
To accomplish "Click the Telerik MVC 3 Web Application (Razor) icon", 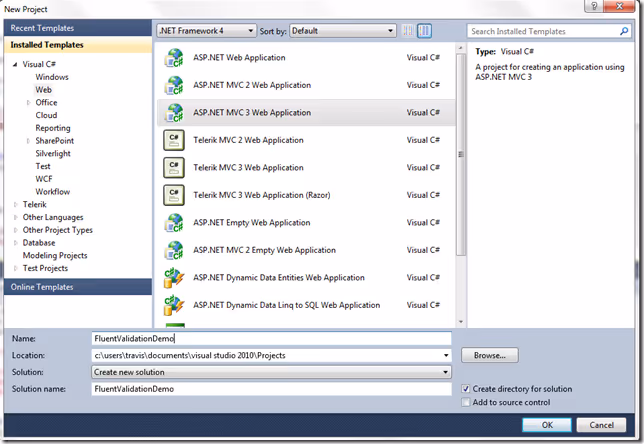I will (174, 195).
